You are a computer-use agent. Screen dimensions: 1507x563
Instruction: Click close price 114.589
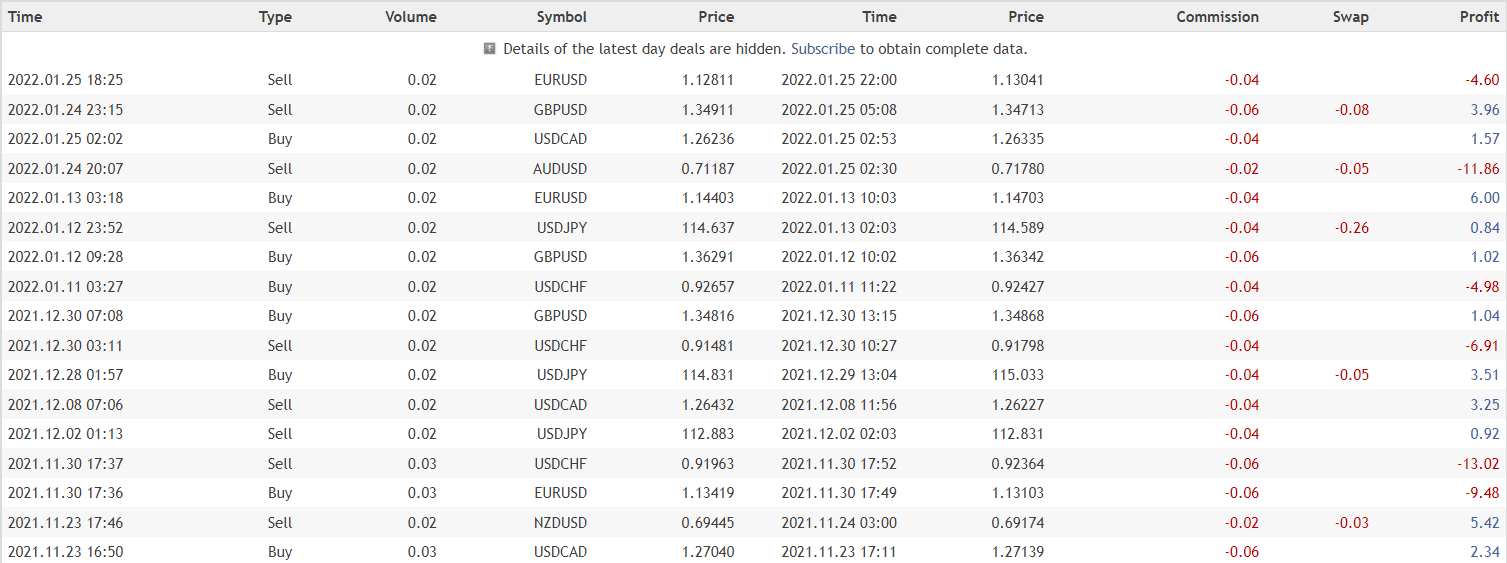tap(1018, 228)
